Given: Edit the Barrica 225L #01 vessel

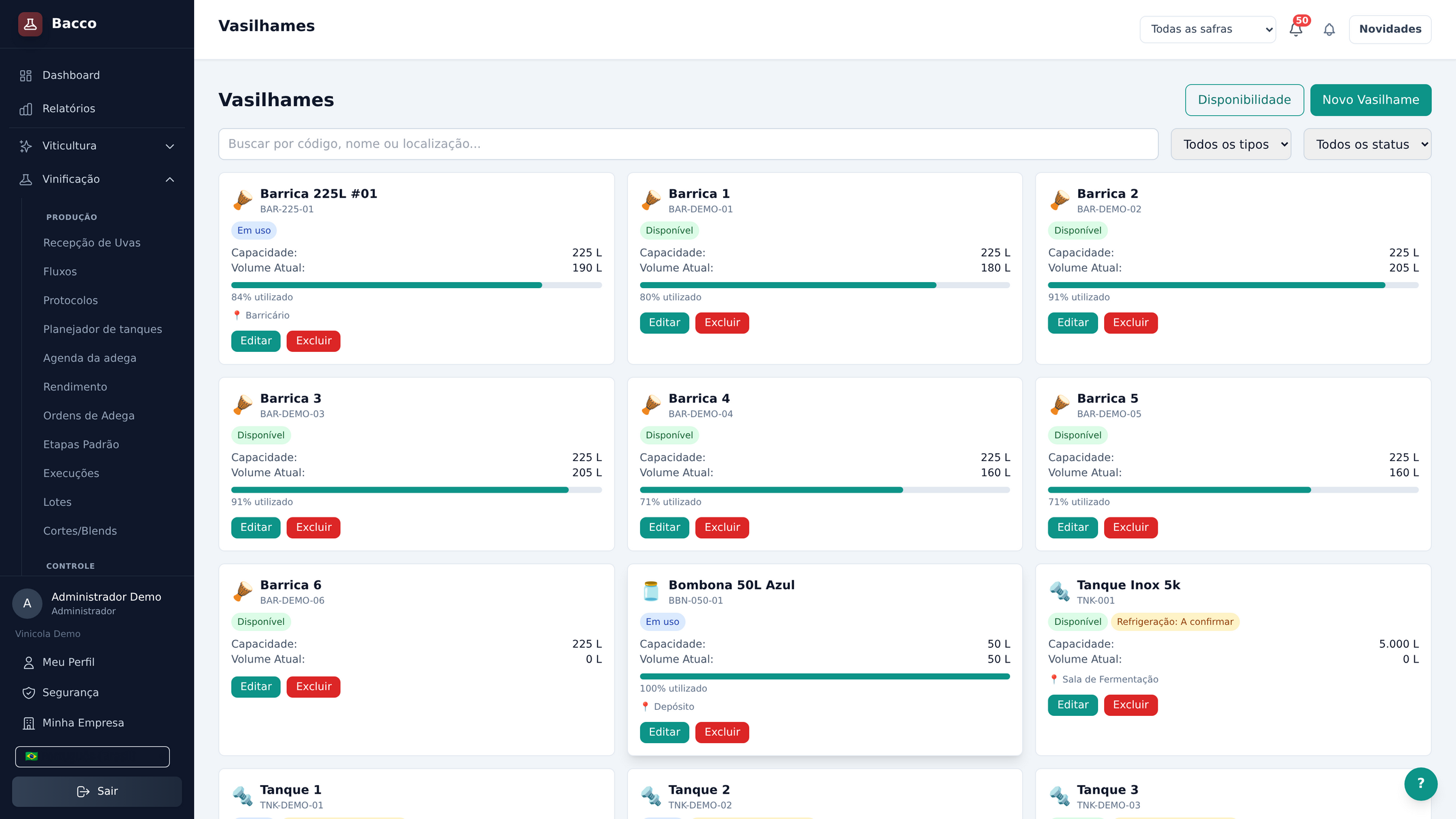Looking at the screenshot, I should point(255,341).
